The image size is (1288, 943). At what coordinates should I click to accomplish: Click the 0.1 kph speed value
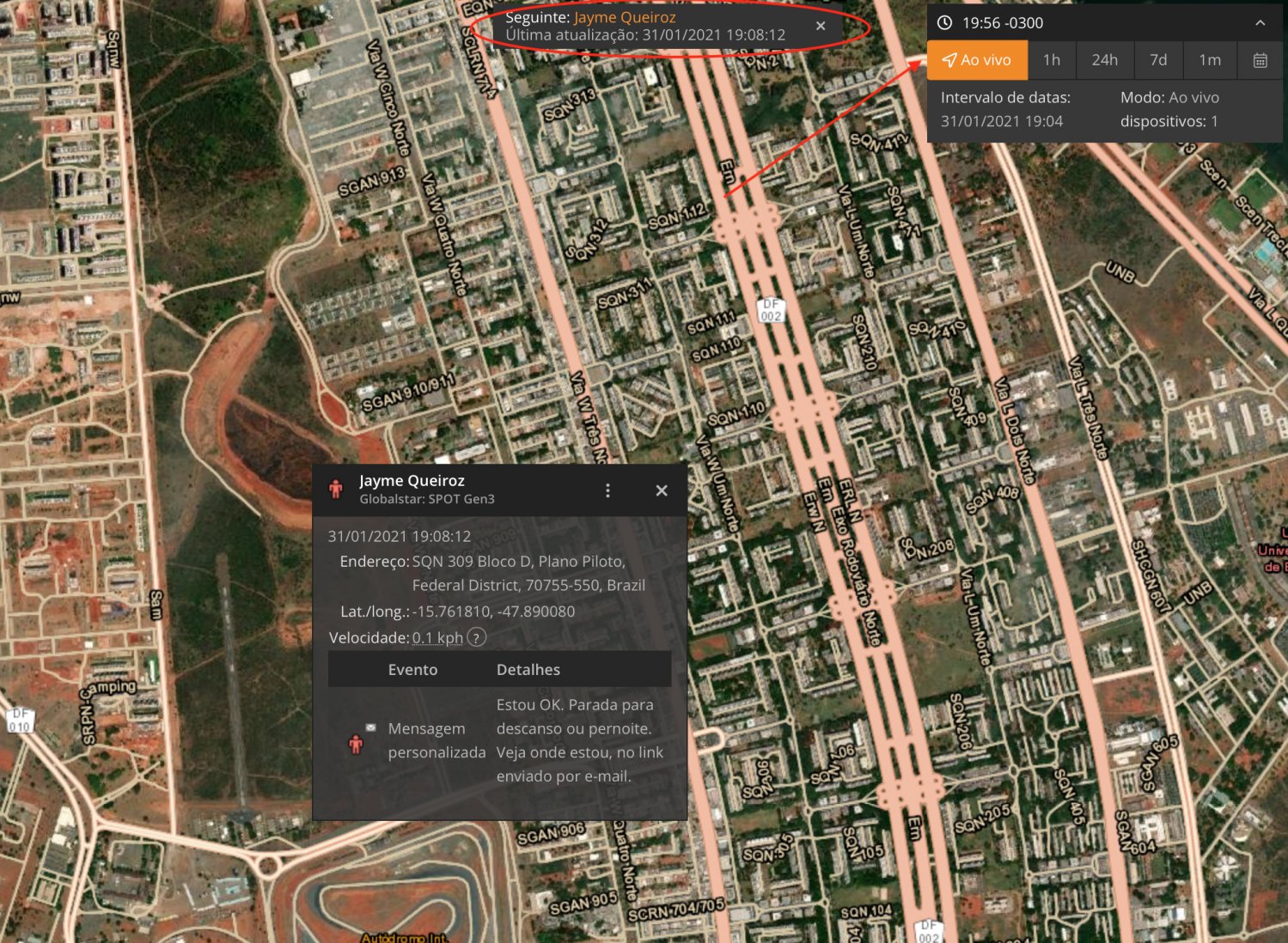(437, 637)
